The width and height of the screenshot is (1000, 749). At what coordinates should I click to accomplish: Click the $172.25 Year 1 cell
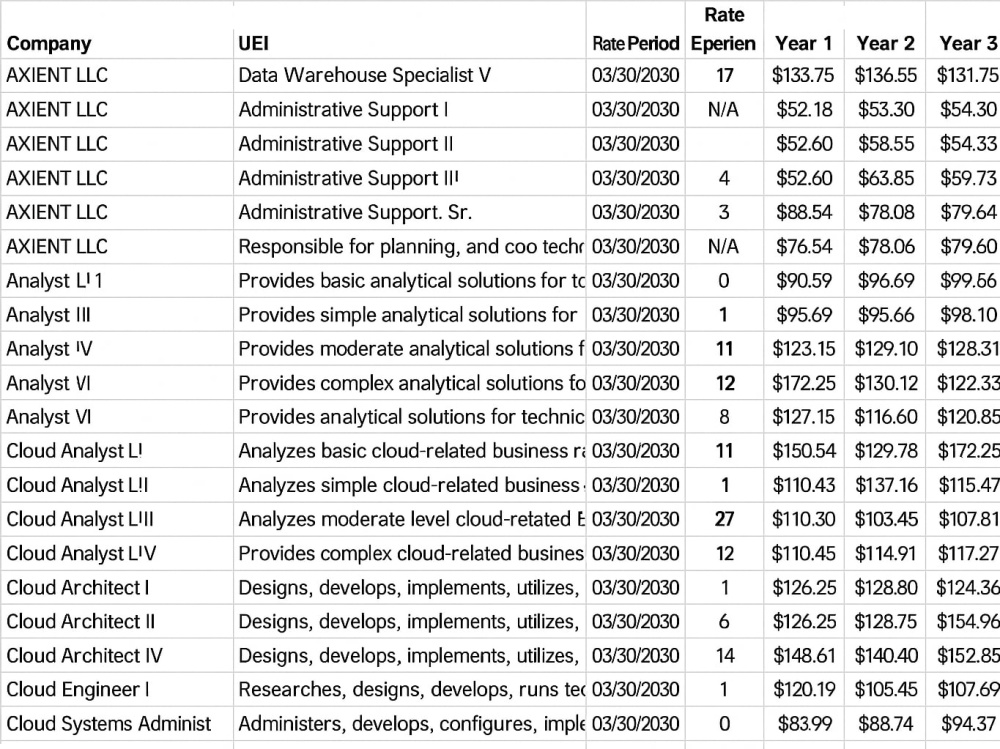click(x=804, y=383)
